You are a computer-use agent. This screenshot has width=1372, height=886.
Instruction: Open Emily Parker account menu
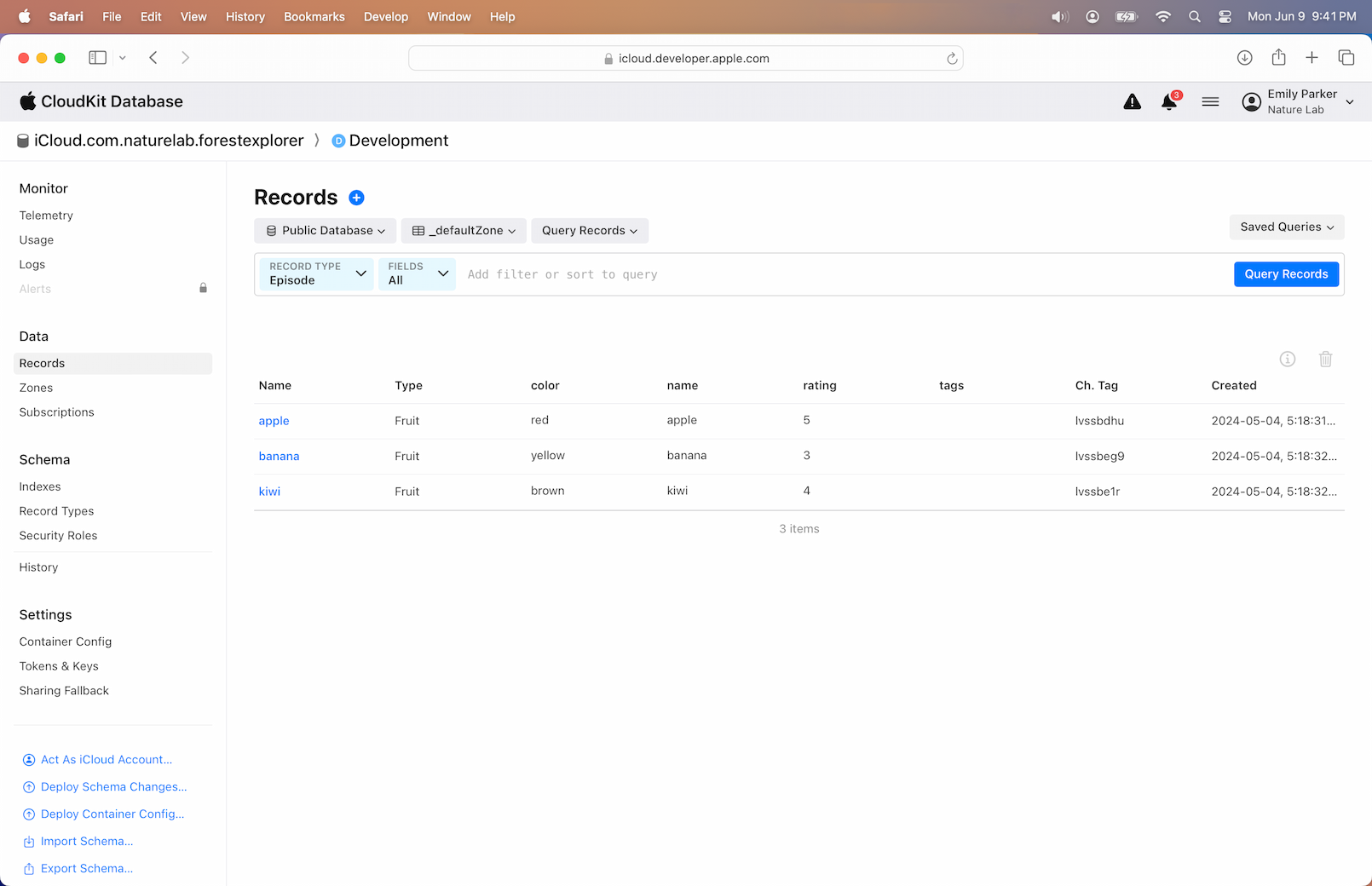[x=1299, y=102]
